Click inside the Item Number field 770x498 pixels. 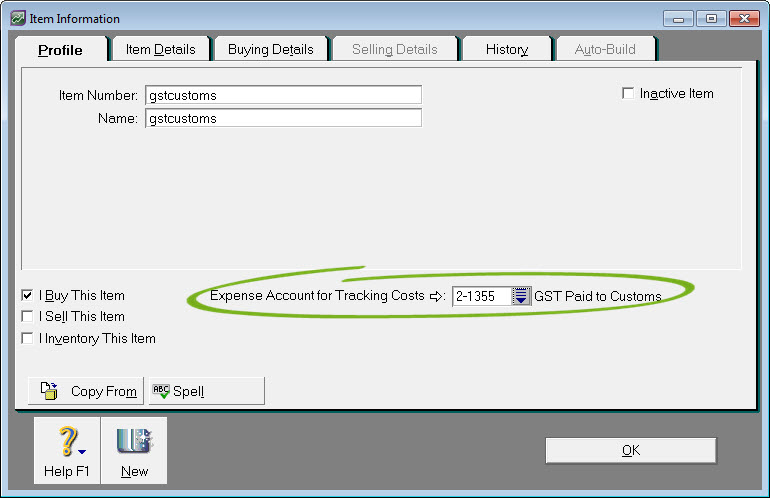tap(283, 95)
